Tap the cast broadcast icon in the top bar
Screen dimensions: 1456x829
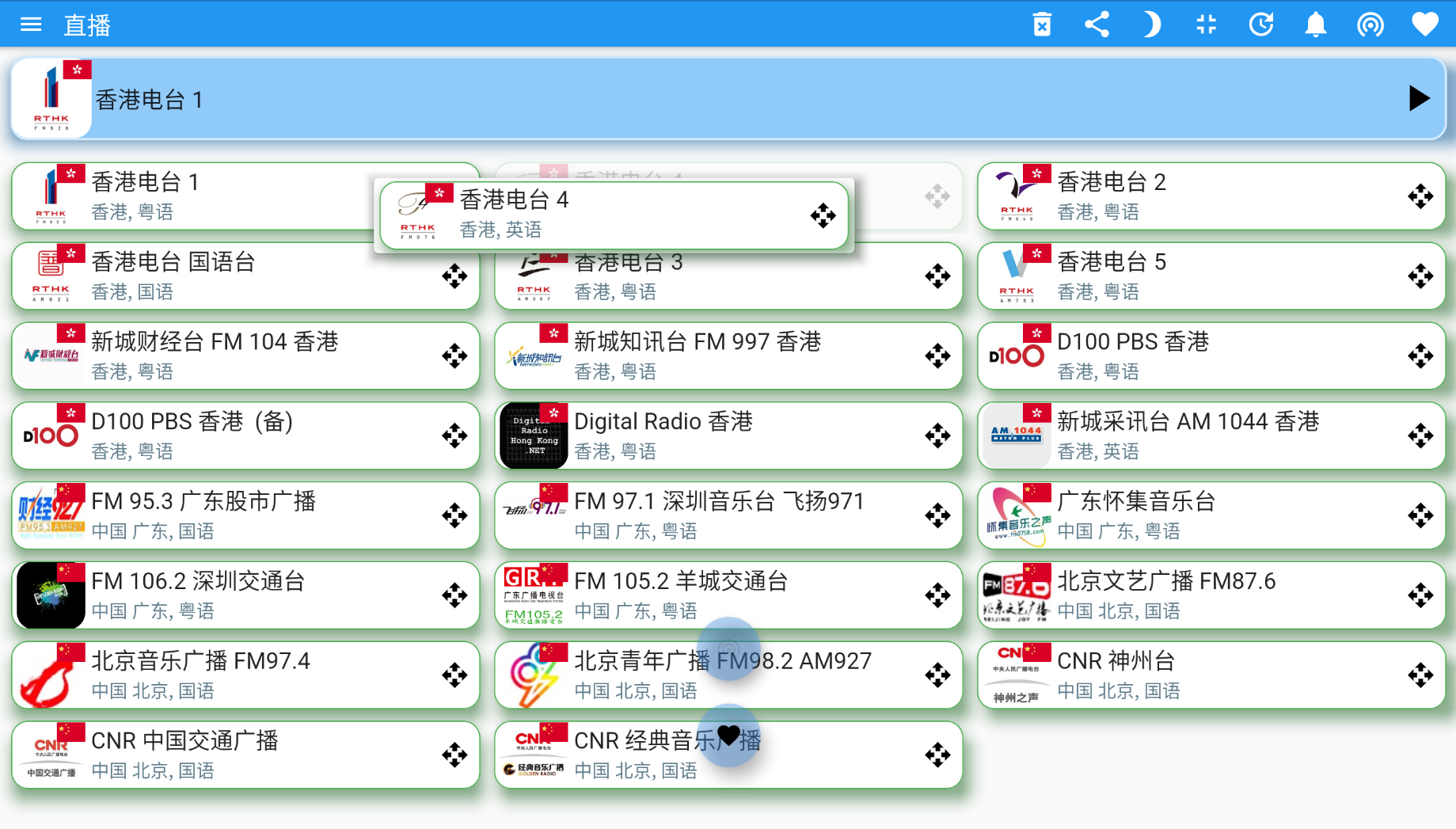tap(1370, 25)
